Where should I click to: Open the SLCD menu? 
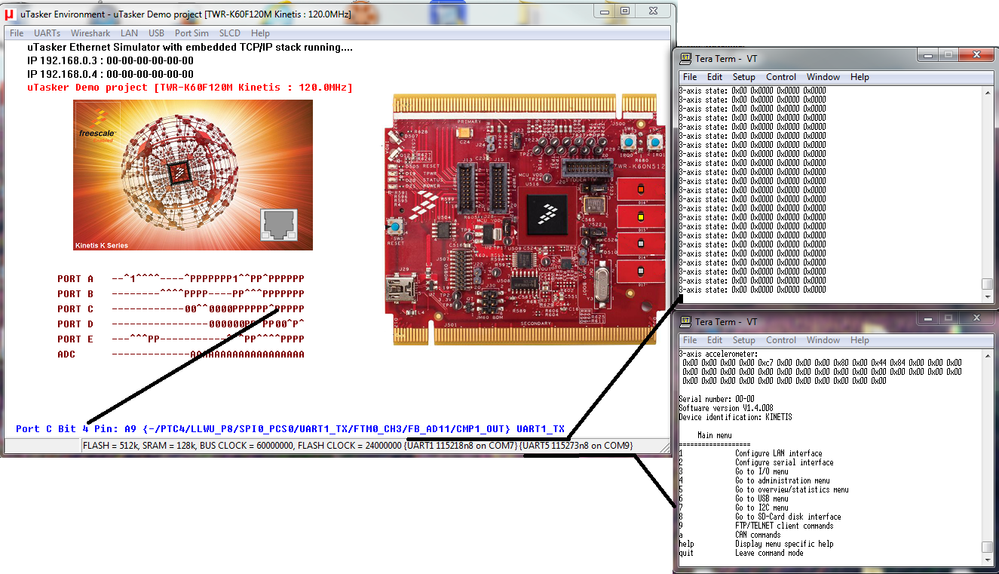tap(229, 33)
